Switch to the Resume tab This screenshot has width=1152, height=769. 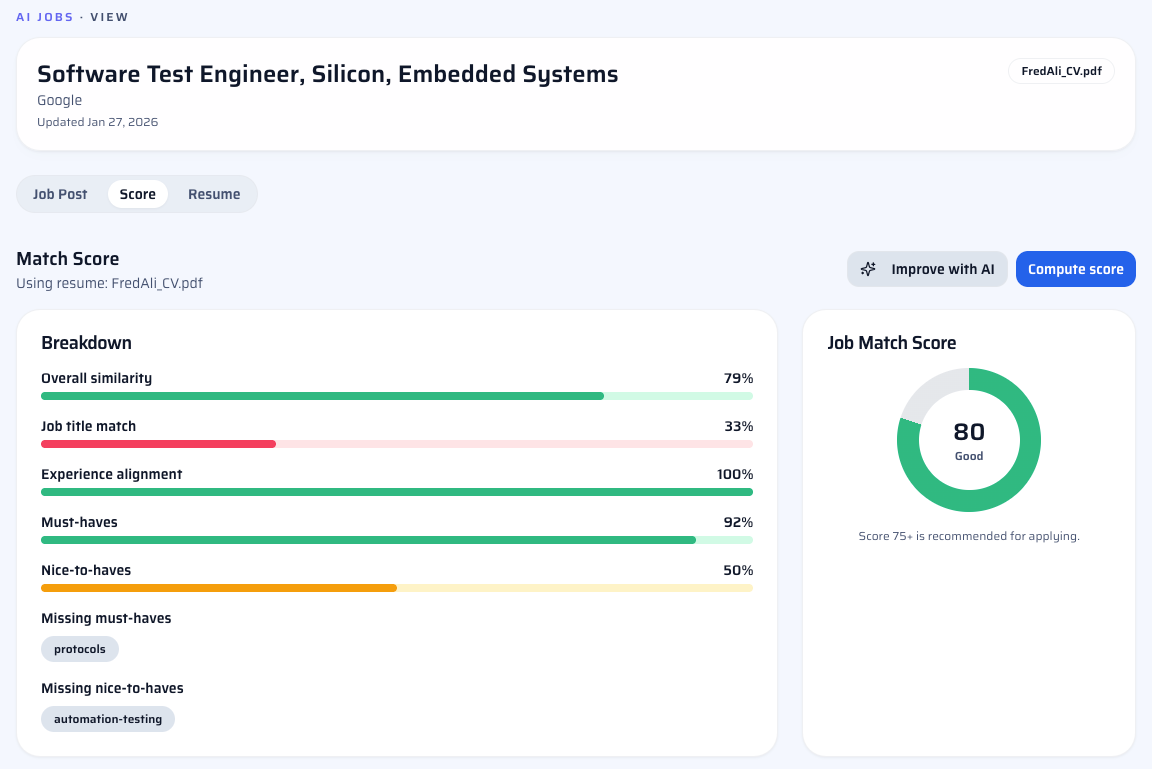pos(214,194)
